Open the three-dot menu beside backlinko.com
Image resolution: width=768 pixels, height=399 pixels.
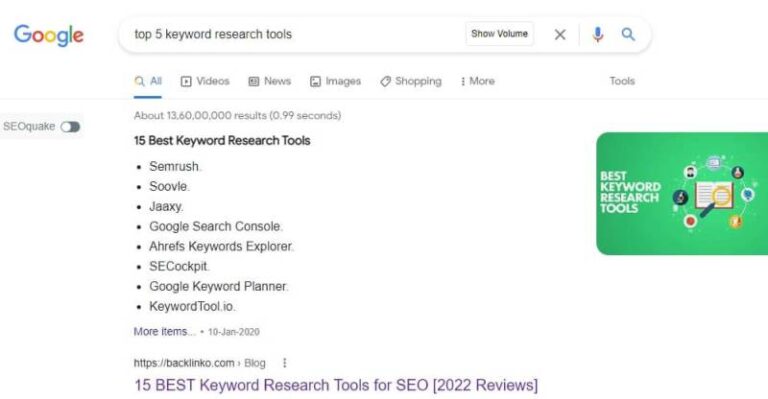coord(285,363)
